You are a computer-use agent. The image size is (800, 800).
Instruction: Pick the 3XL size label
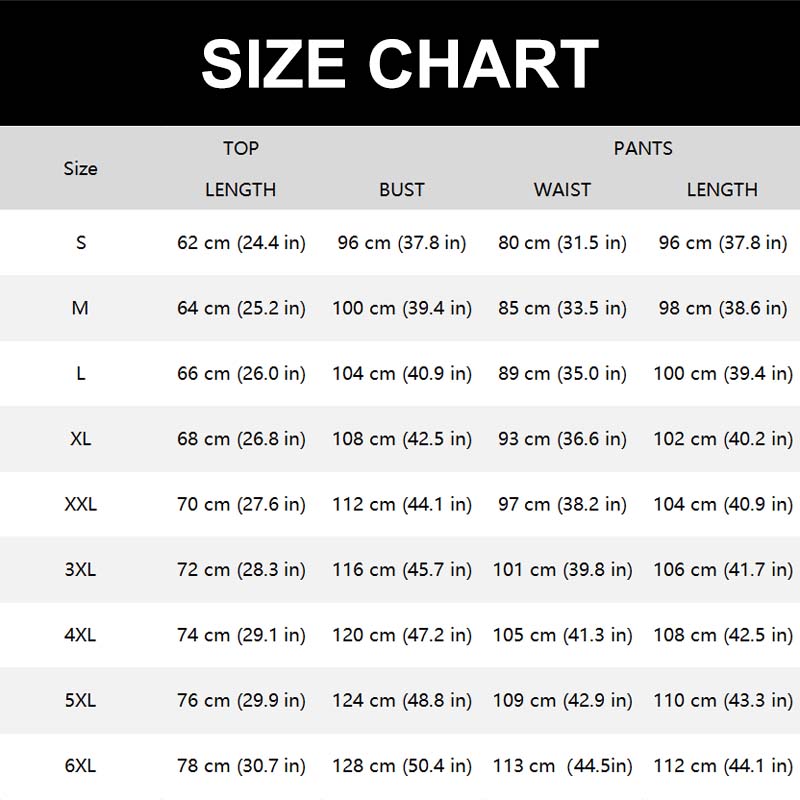[x=81, y=570]
